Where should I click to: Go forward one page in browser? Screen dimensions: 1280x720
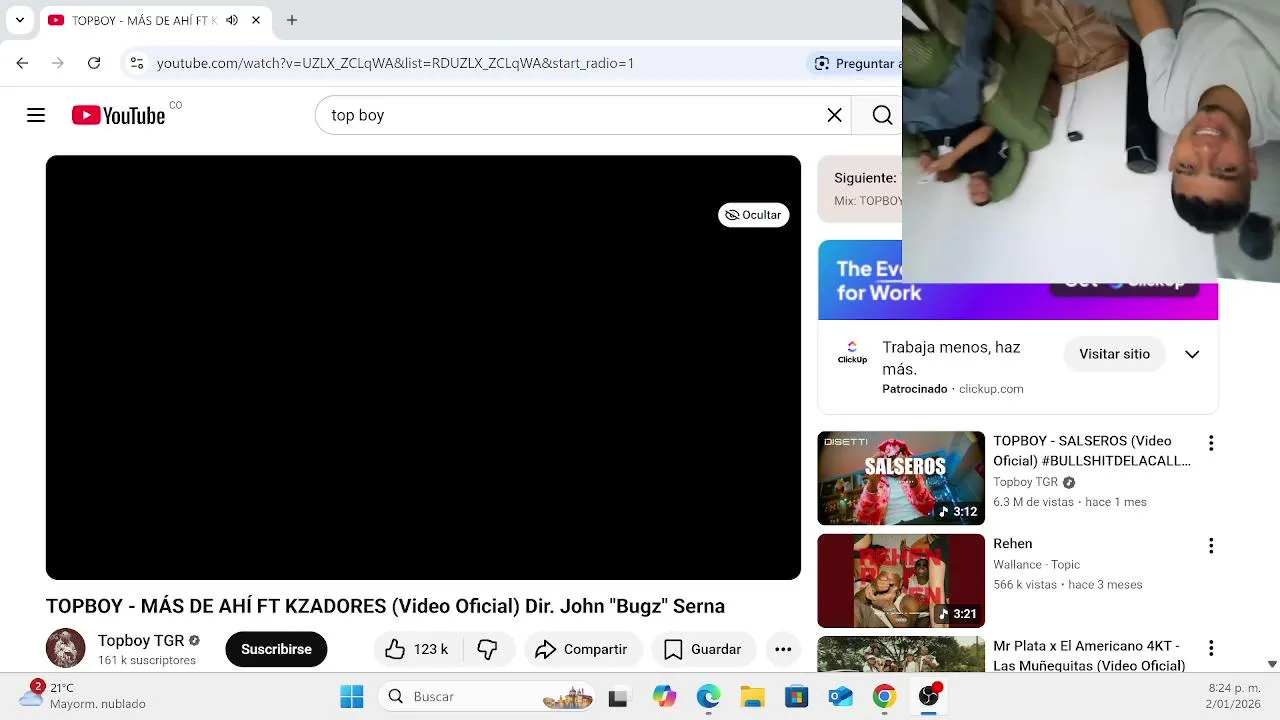58,63
